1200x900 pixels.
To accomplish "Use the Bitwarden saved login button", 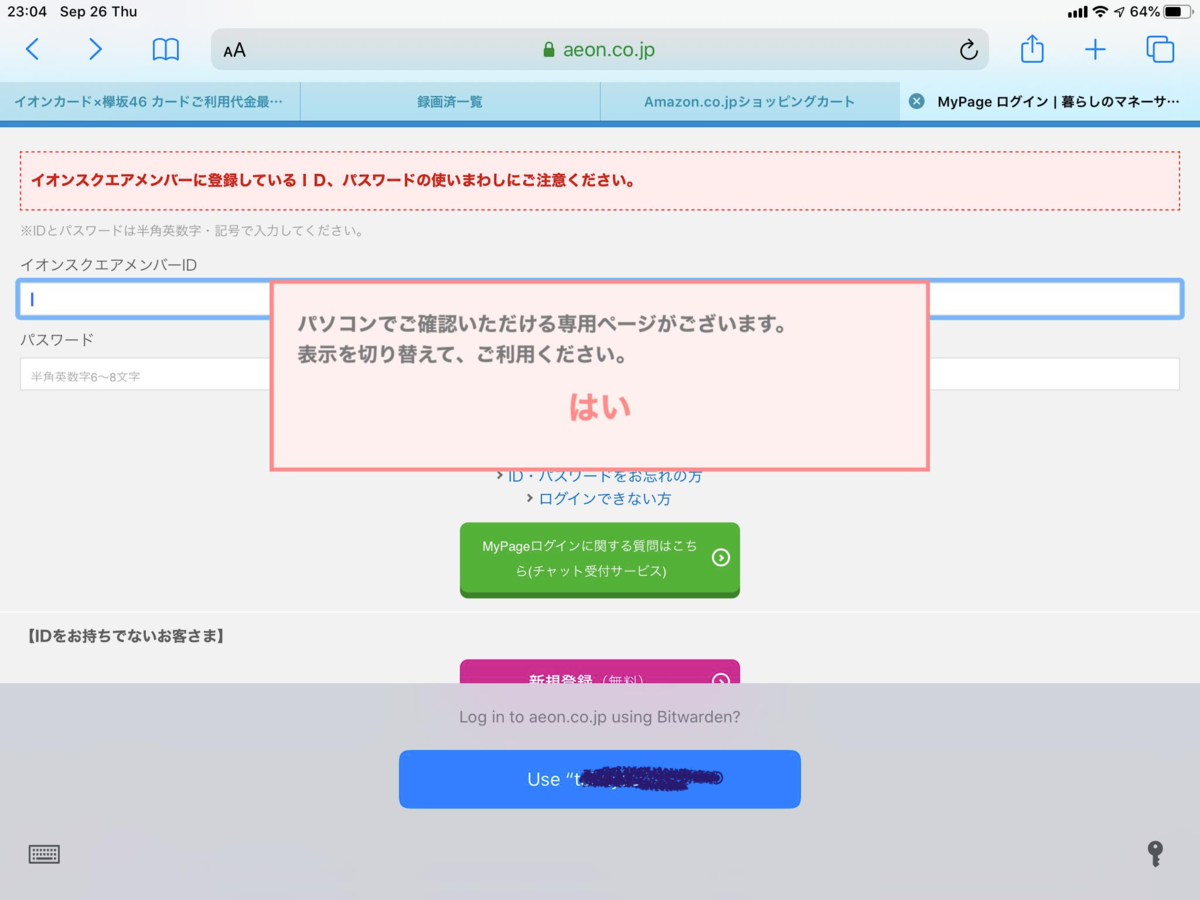I will 600,779.
